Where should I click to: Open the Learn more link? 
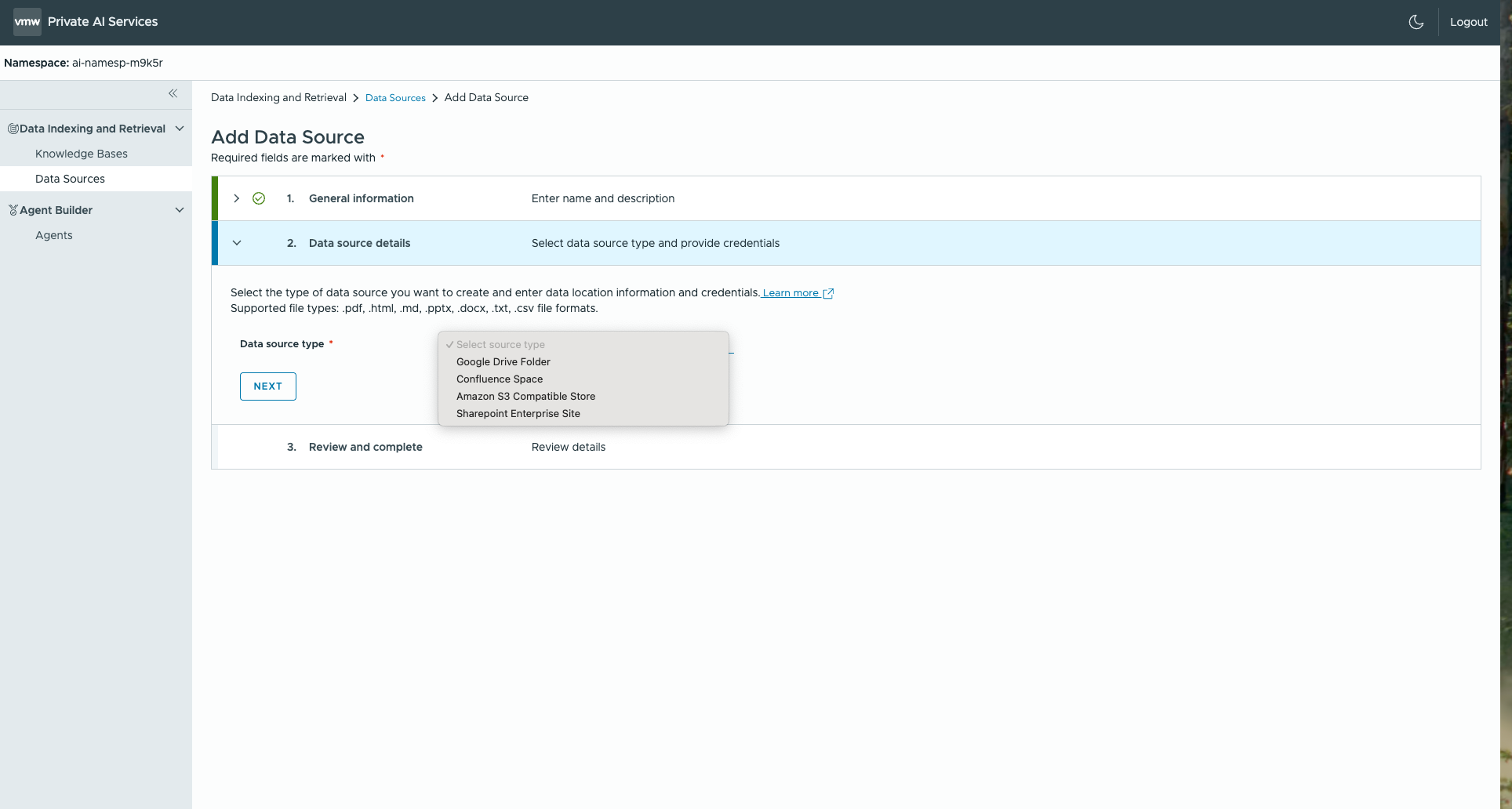click(x=791, y=293)
